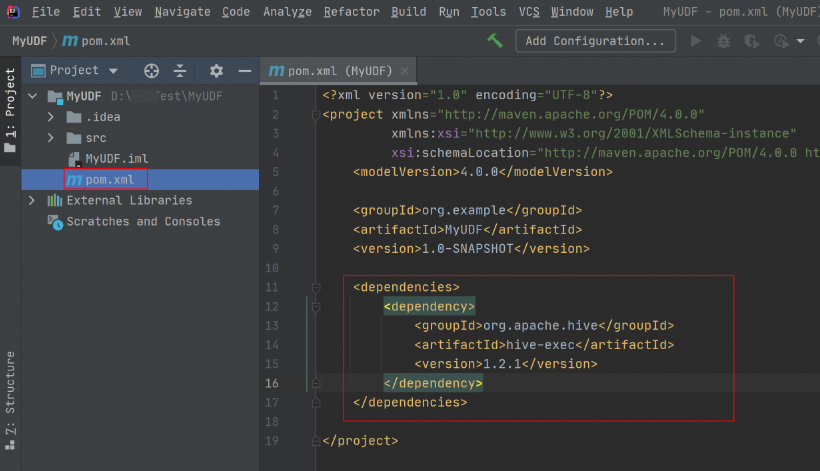
Task: Expand External Libraries node
Action: [x=32, y=200]
